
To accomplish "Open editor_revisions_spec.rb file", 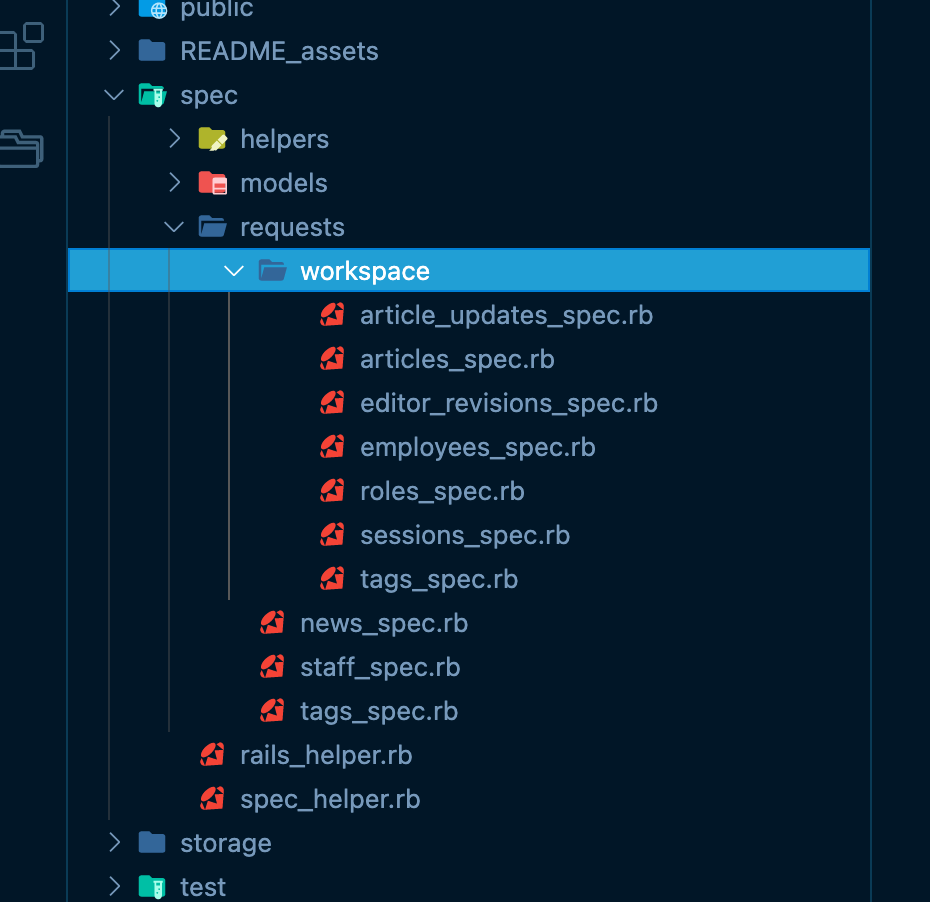I will coord(508,403).
